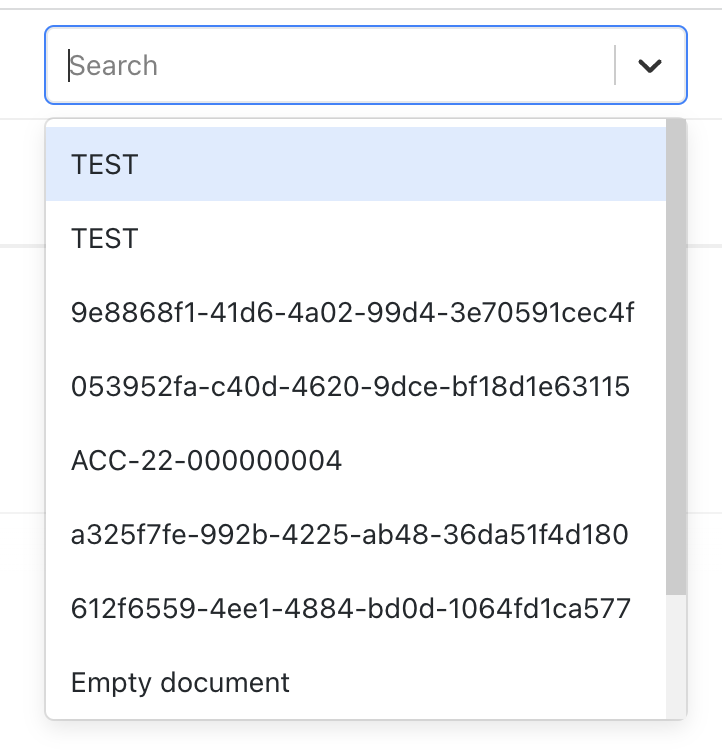Select item a325f7fe-992b-4225-ab48-36da51f4d180
This screenshot has width=722, height=752.
(x=350, y=535)
